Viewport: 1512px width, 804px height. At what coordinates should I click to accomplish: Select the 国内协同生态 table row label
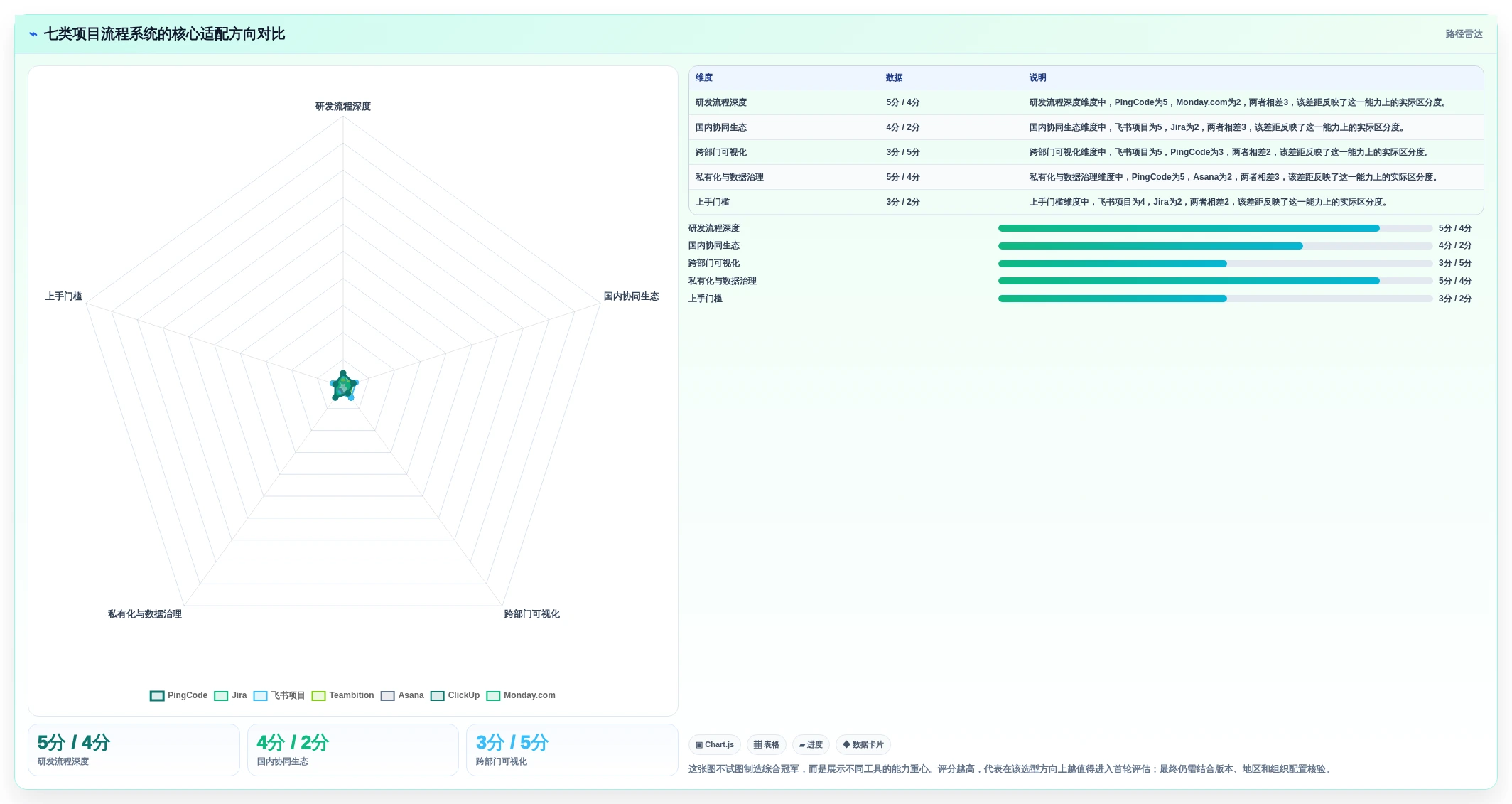pos(721,127)
